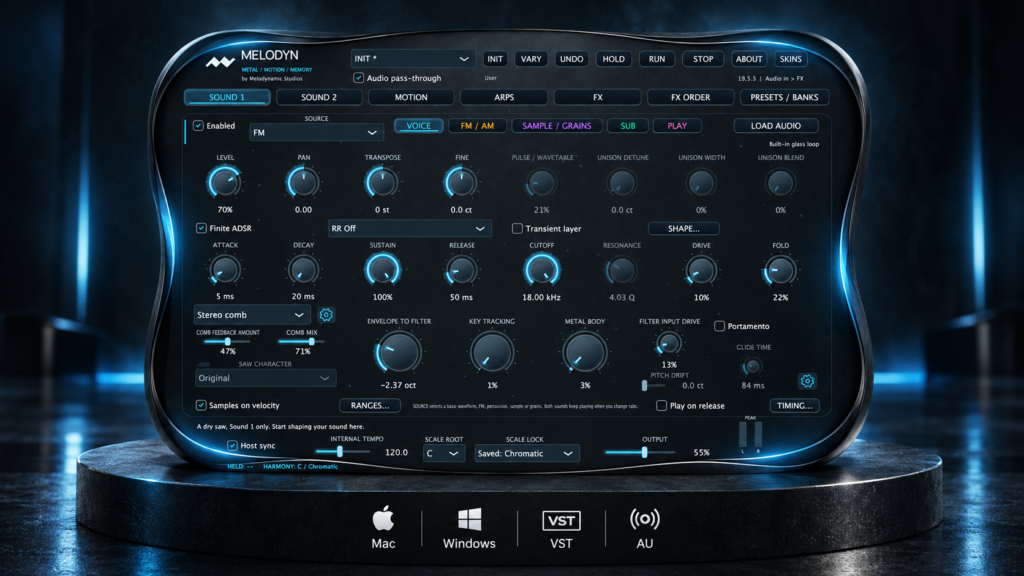
Task: Click the RANGES... button
Action: [370, 406]
